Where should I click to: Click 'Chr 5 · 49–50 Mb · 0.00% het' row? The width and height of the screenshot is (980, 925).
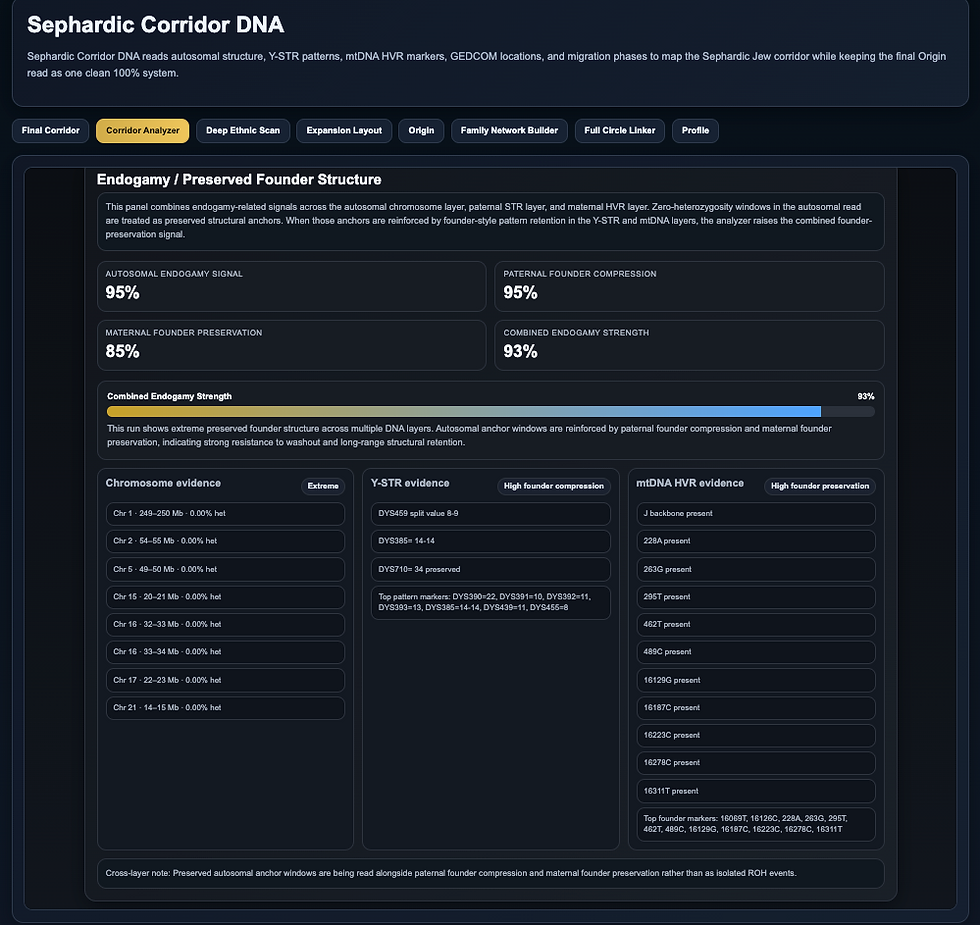tap(225, 569)
